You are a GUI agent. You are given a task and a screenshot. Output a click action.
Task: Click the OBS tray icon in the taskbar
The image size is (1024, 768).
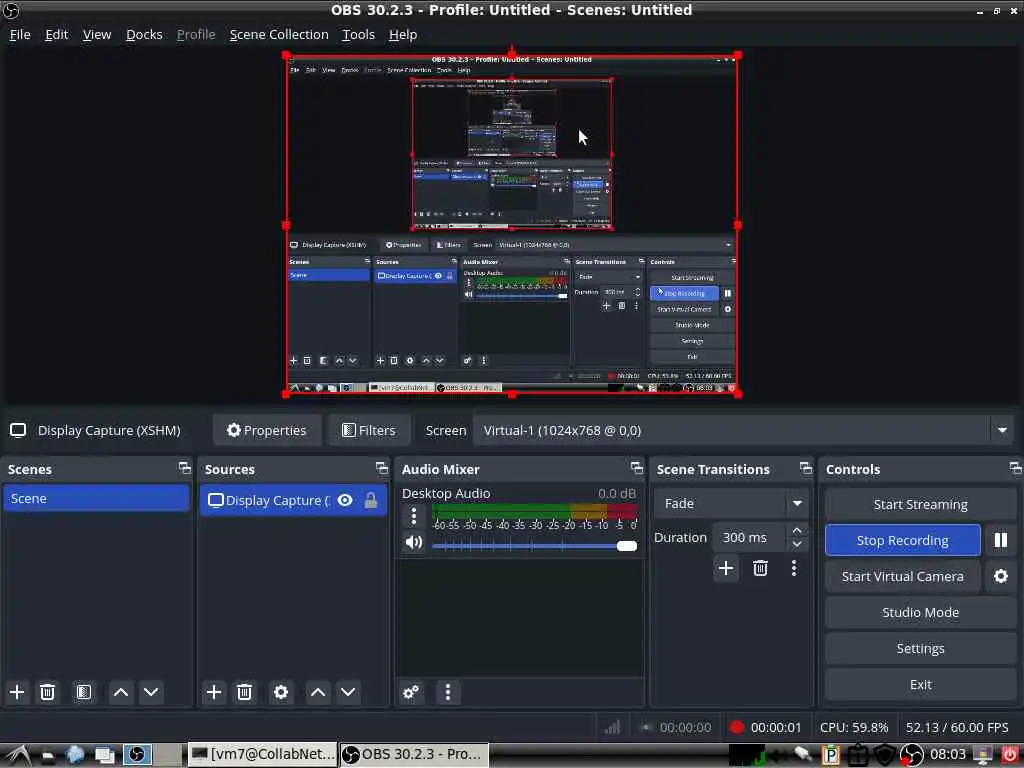912,754
